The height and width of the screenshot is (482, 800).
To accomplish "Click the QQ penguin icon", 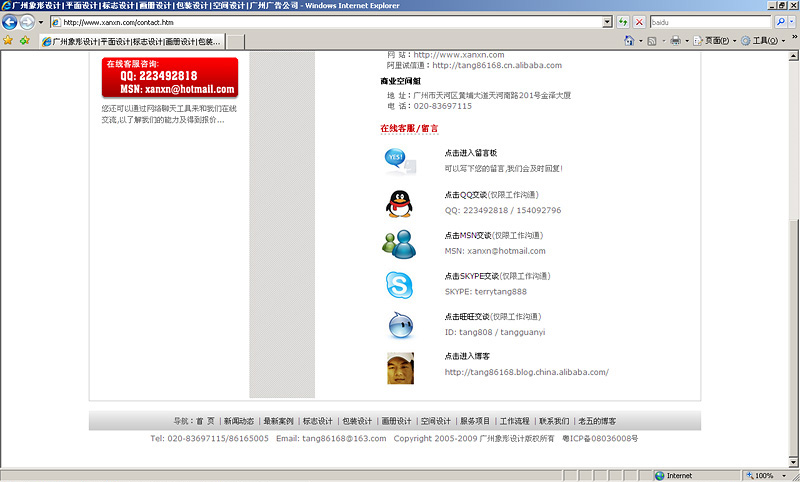I will click(399, 204).
